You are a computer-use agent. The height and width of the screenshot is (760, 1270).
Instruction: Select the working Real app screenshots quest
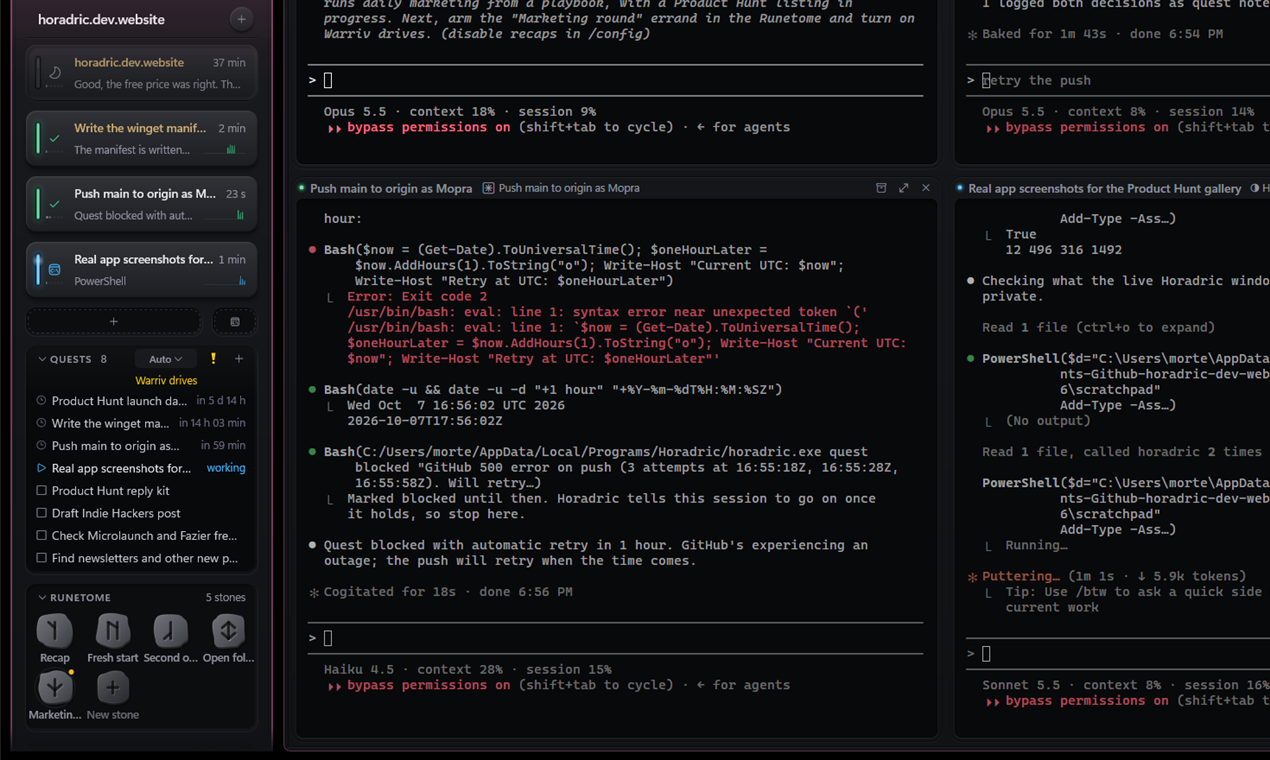pos(141,468)
